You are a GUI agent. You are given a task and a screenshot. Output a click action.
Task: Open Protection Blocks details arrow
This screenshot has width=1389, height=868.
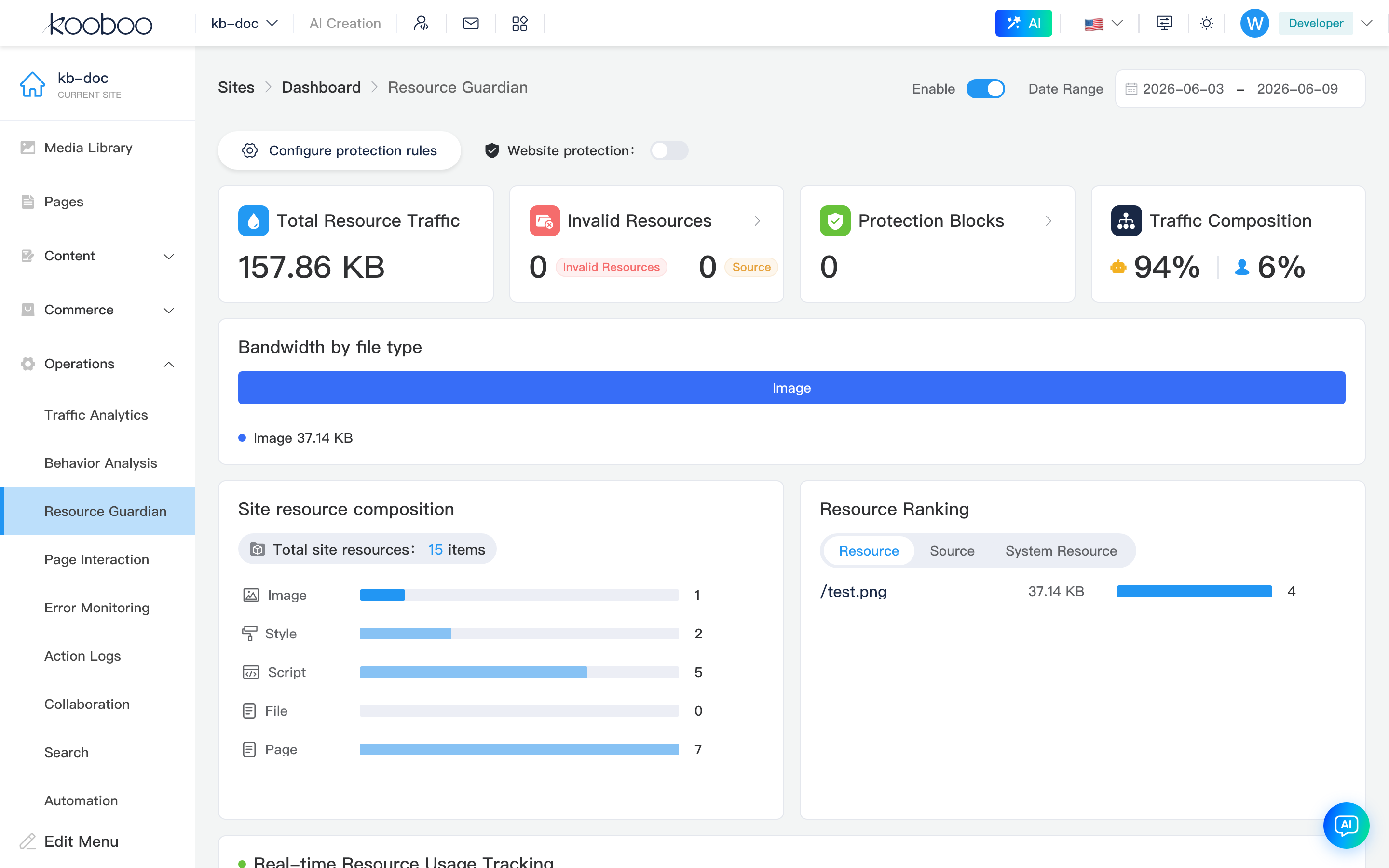pyautogui.click(x=1049, y=221)
